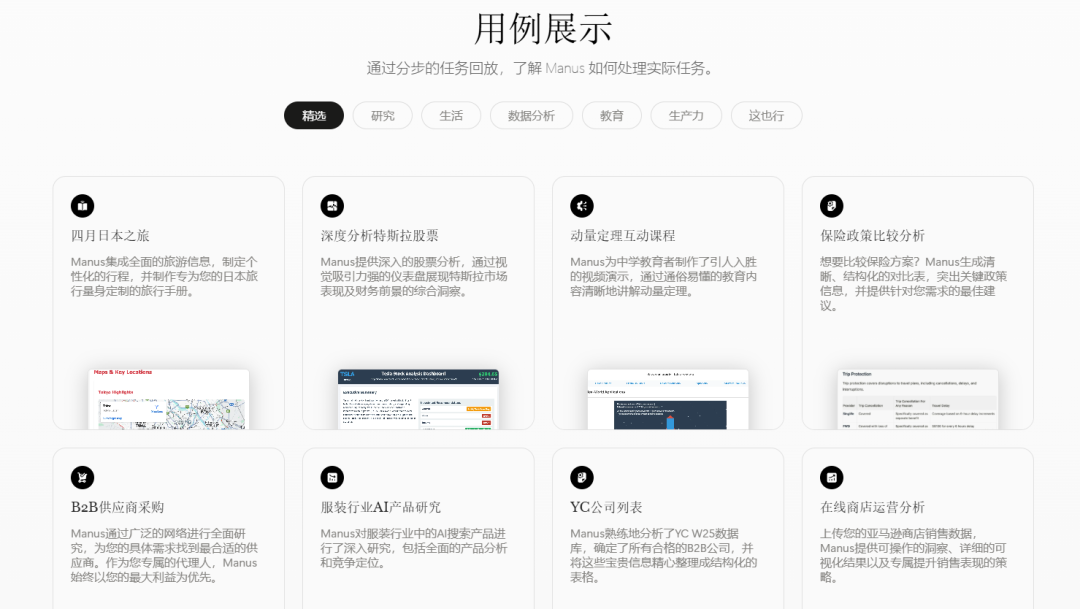Image resolution: width=1080 pixels, height=609 pixels.
Task: Select the 生产力 tab
Action: pos(686,115)
